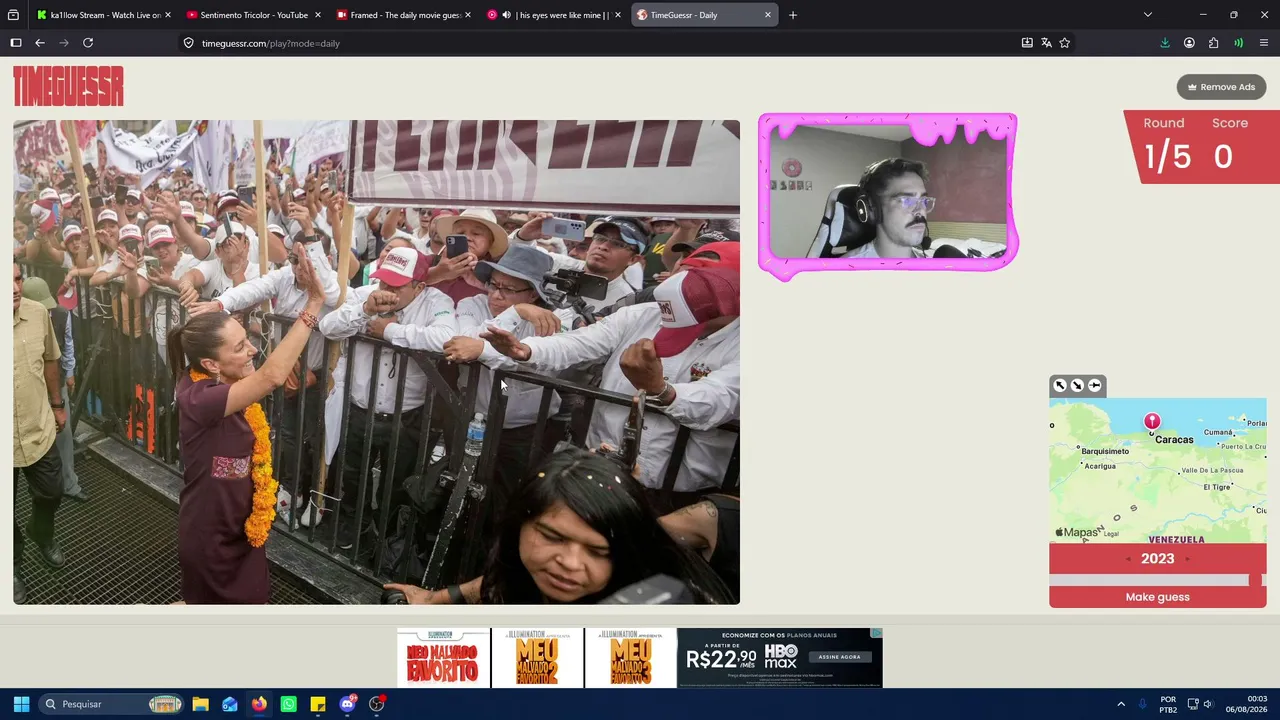Click the round photo in the game
Screen dimensions: 1280x720
376,362
